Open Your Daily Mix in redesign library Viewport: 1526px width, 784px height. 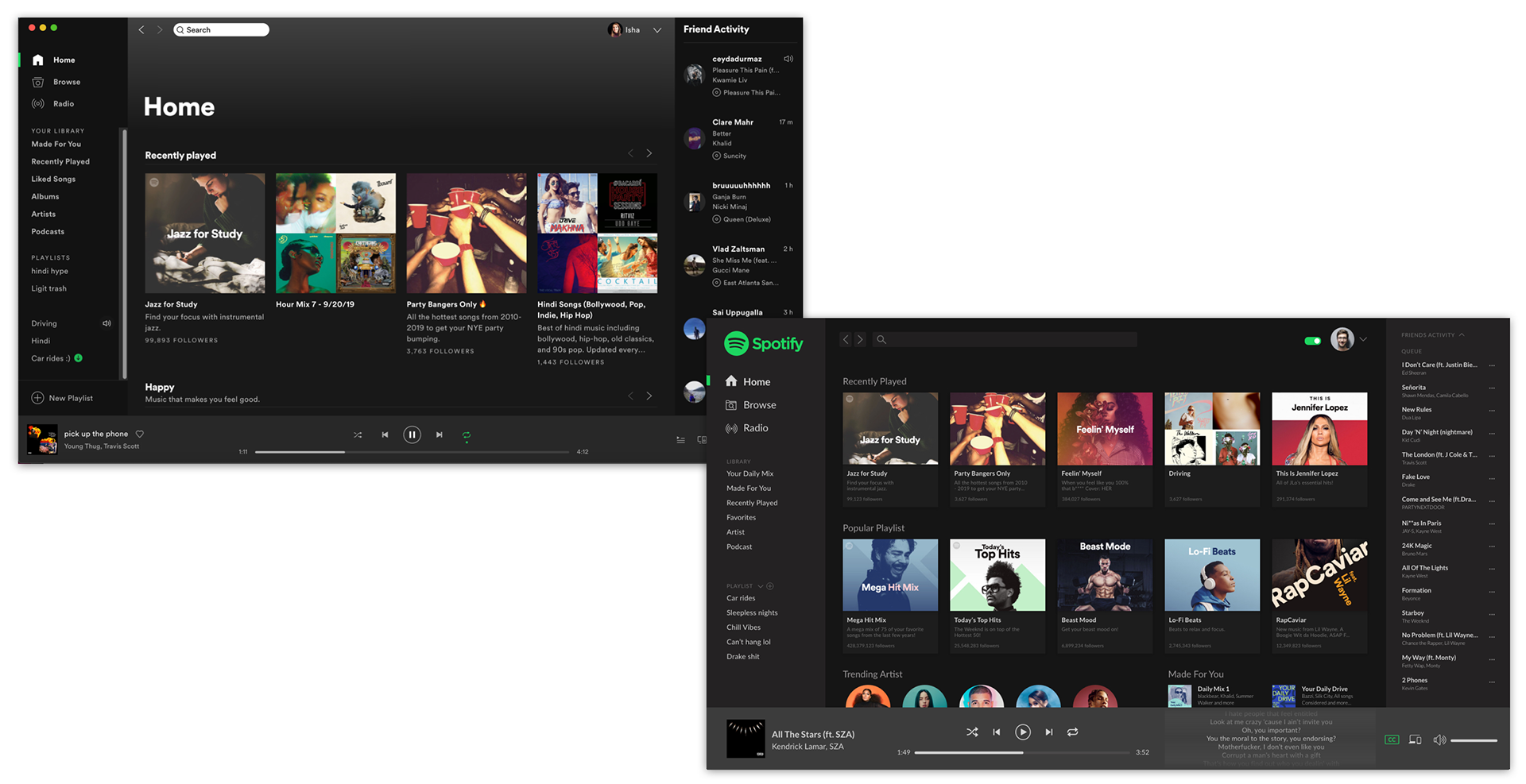[749, 473]
